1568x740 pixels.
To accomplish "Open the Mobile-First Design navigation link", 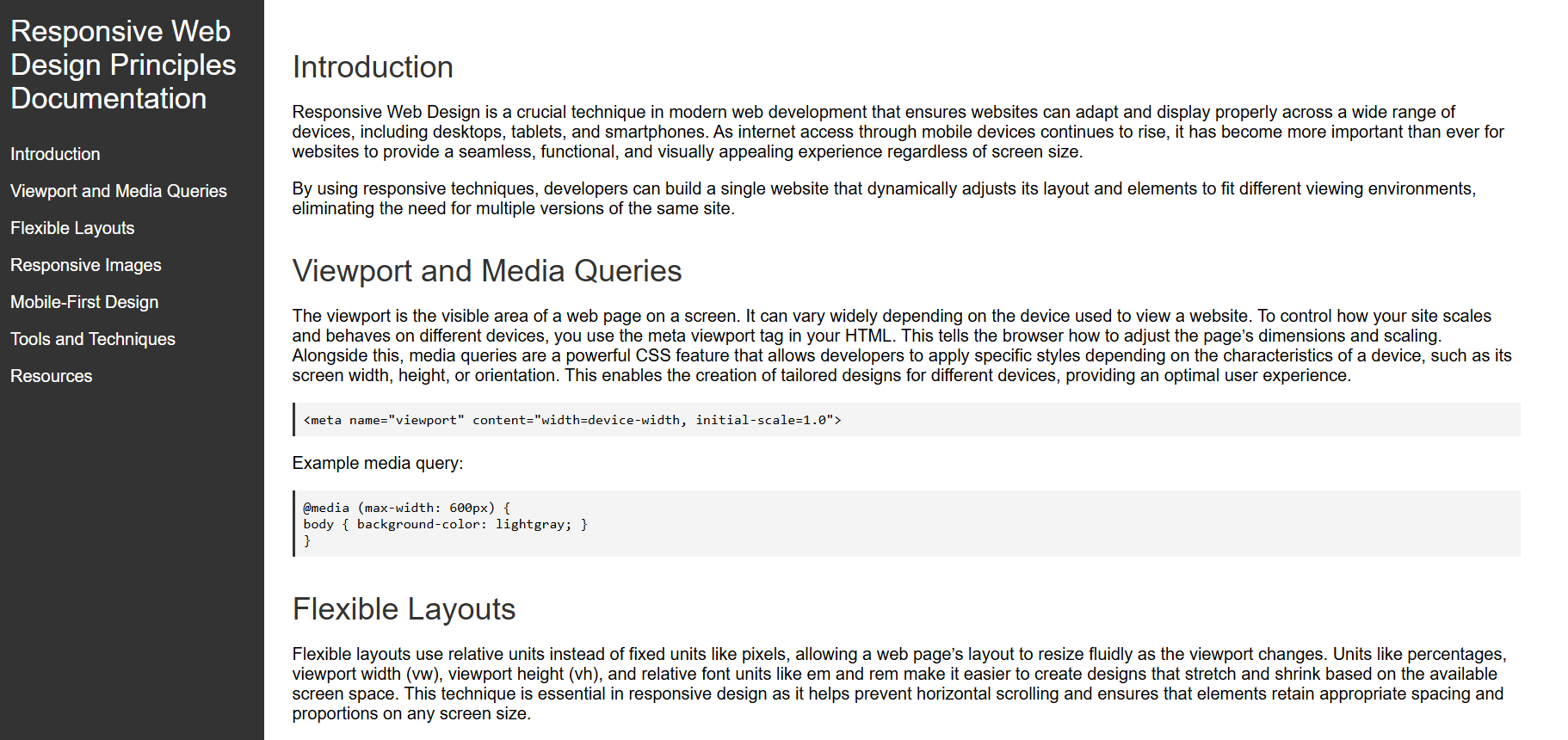I will [x=84, y=302].
